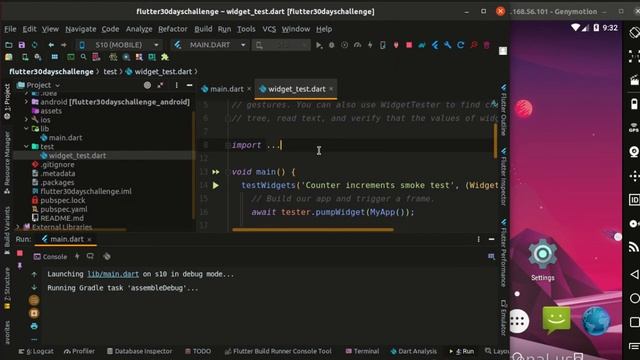Click the pin icon in the Run panel
Image resolution: width=640 pixels, height=360 pixels.
coord(20,266)
